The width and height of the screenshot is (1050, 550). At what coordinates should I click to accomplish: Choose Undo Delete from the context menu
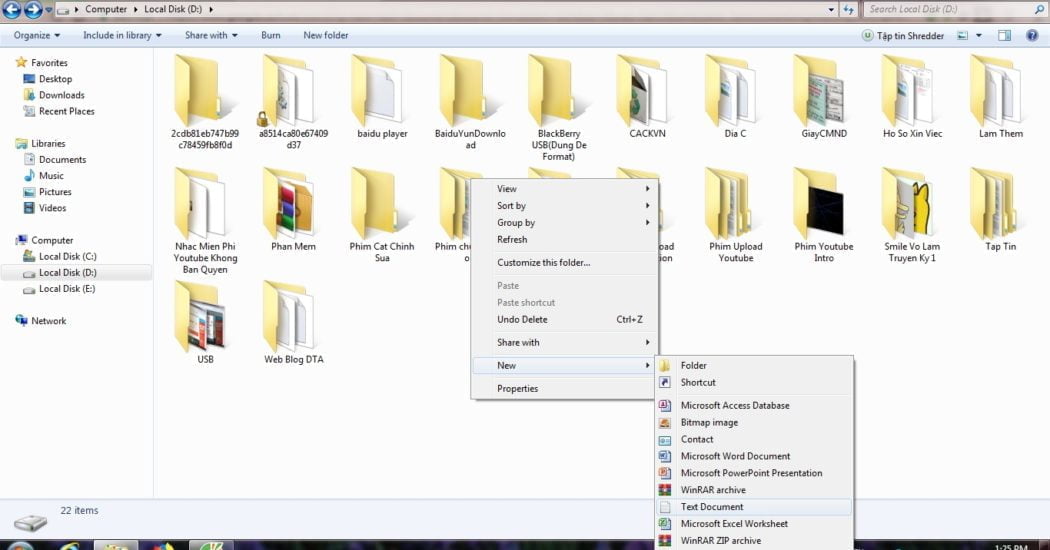(x=565, y=320)
